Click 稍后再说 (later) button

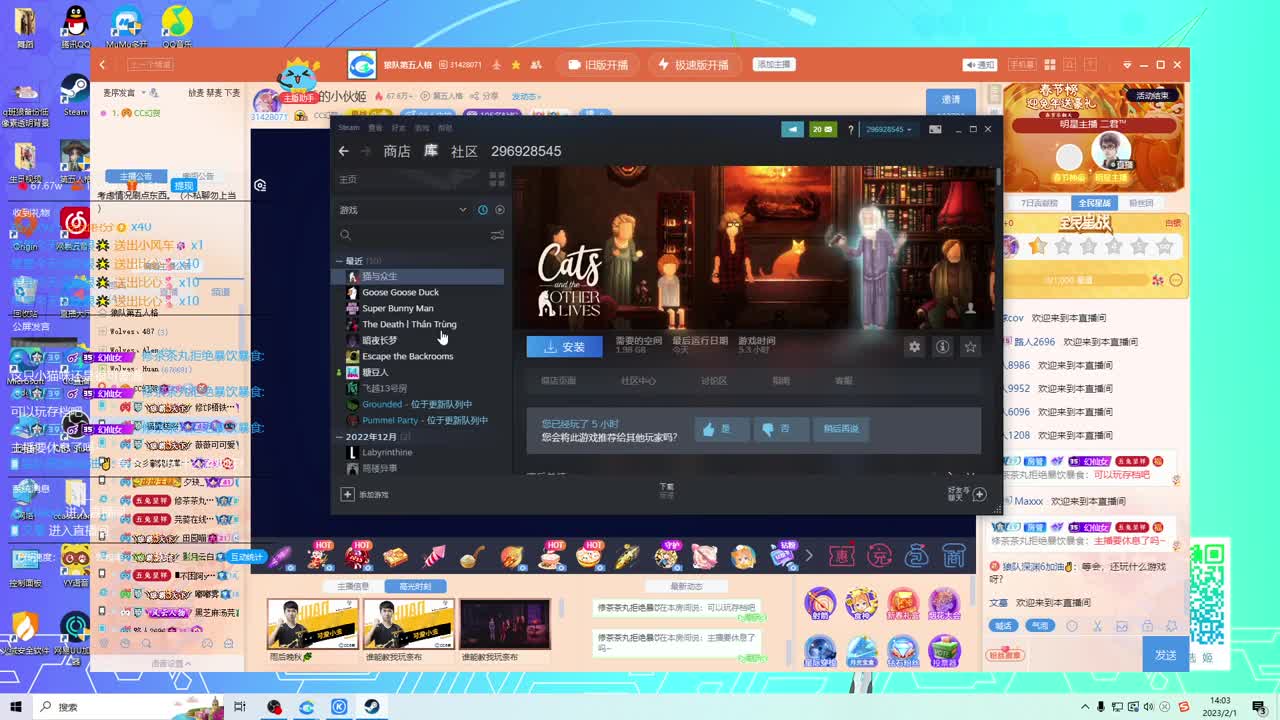click(x=841, y=429)
